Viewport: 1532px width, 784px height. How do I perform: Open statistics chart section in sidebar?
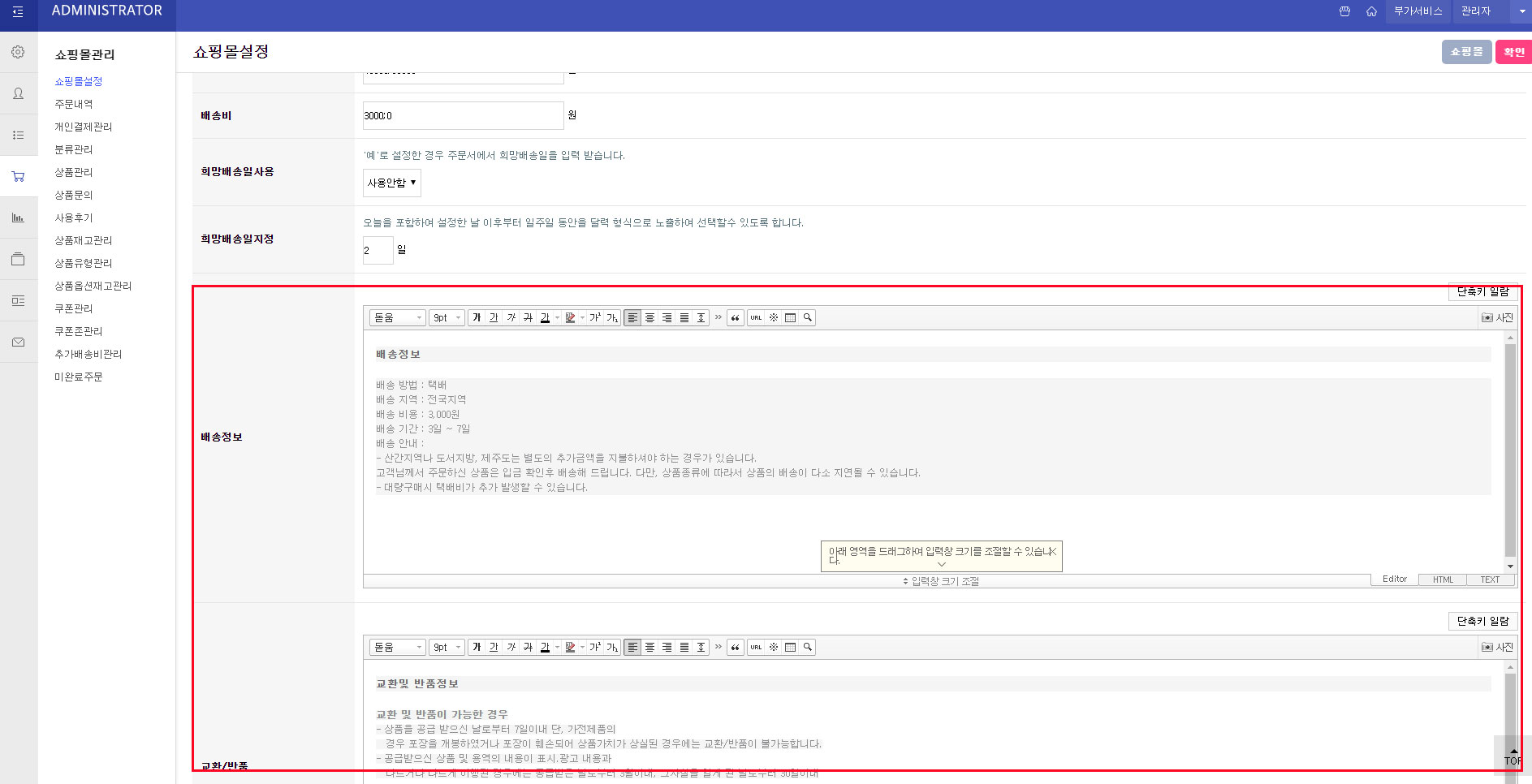18,218
